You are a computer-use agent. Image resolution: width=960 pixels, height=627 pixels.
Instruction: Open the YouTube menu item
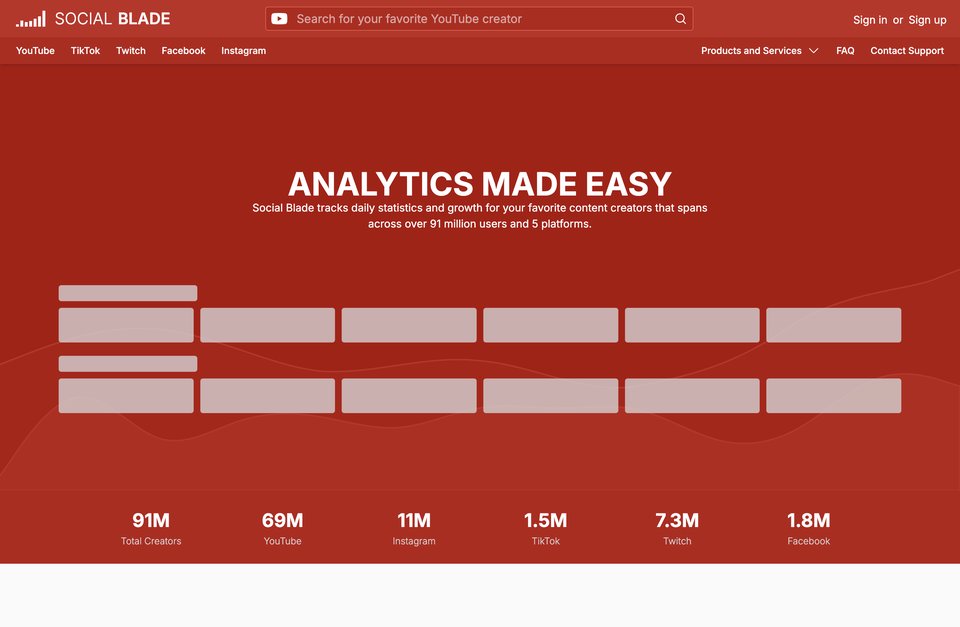(35, 51)
